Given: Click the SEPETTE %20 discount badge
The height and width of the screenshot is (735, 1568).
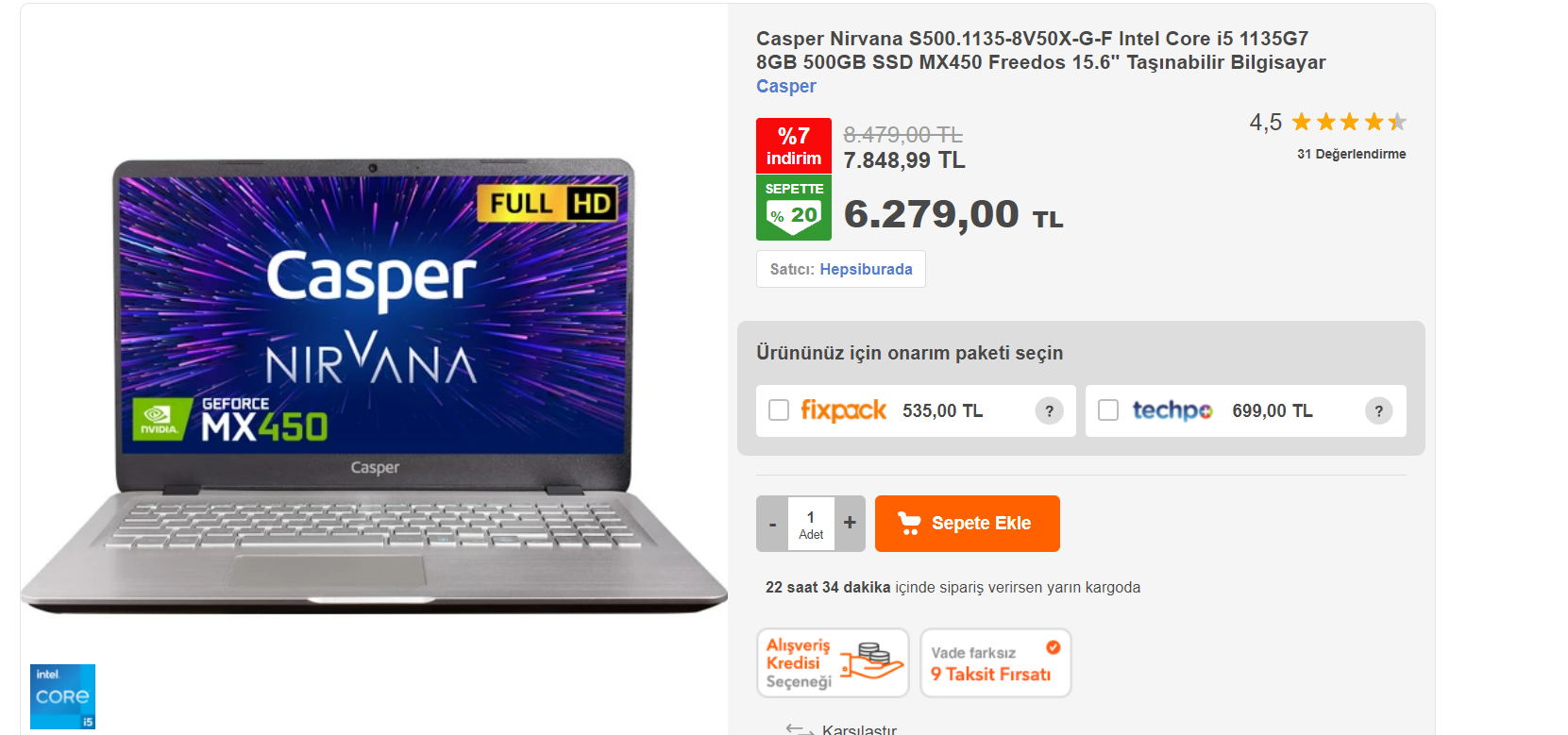Looking at the screenshot, I should coord(794,208).
